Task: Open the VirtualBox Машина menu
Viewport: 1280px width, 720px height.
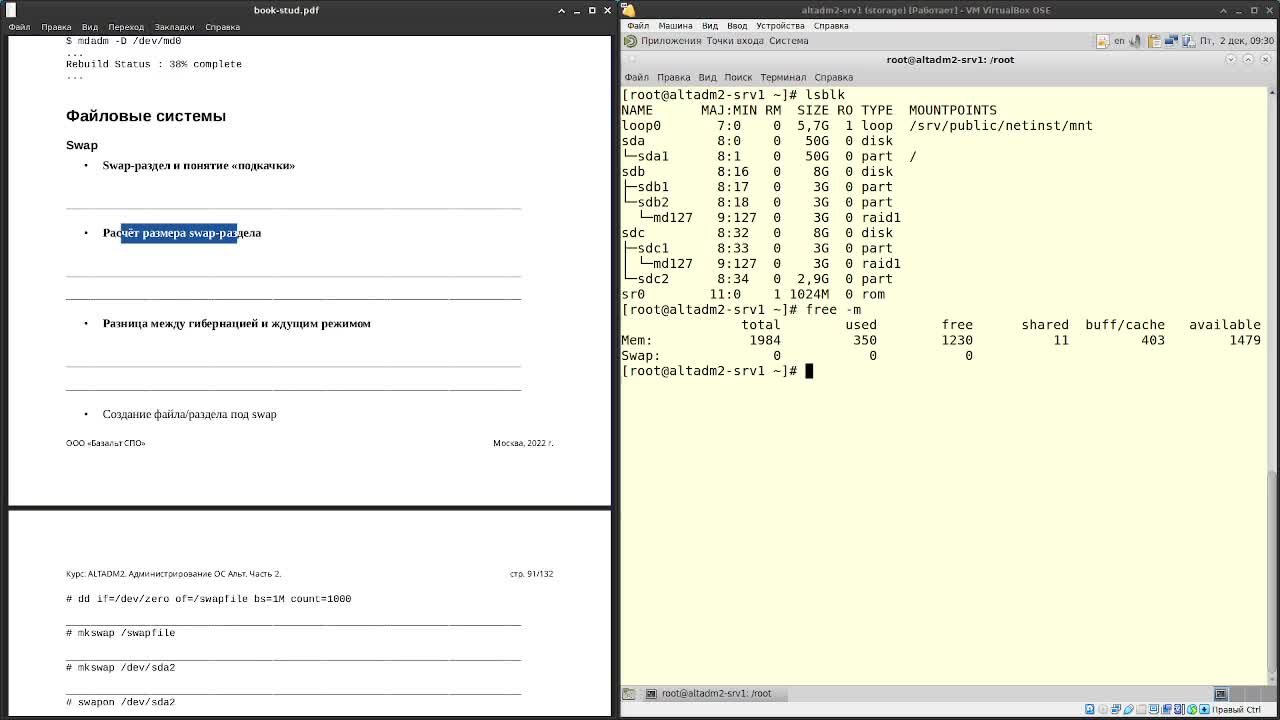Action: (x=676, y=26)
